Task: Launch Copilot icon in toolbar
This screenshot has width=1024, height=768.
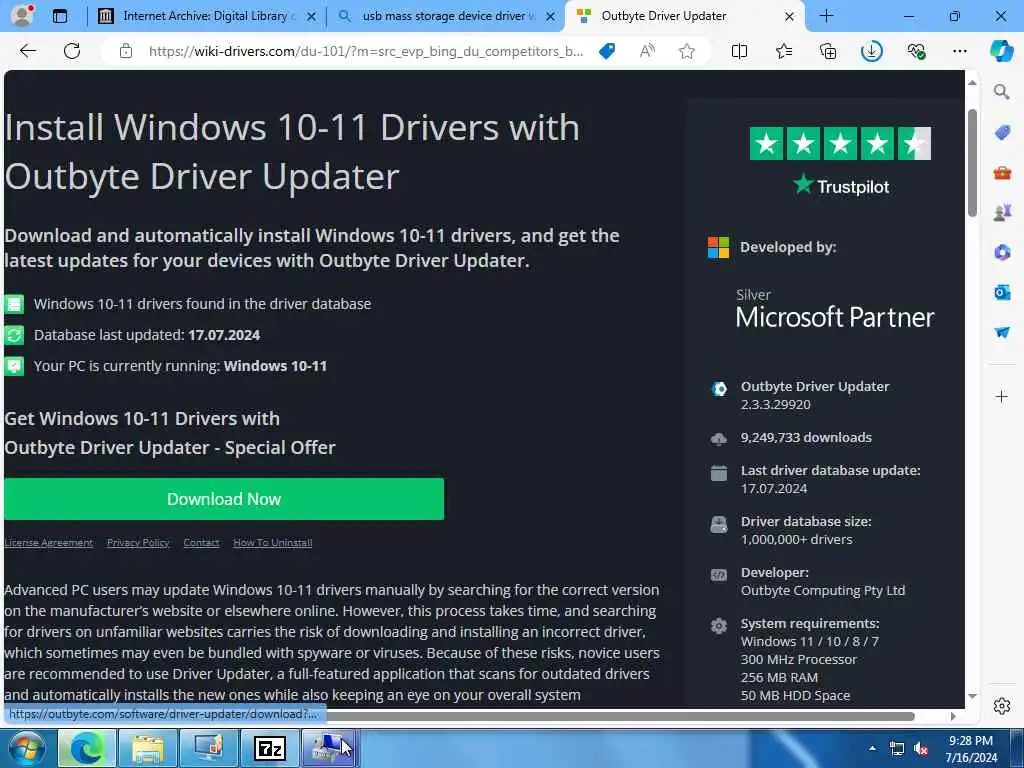Action: pyautogui.click(x=1001, y=51)
